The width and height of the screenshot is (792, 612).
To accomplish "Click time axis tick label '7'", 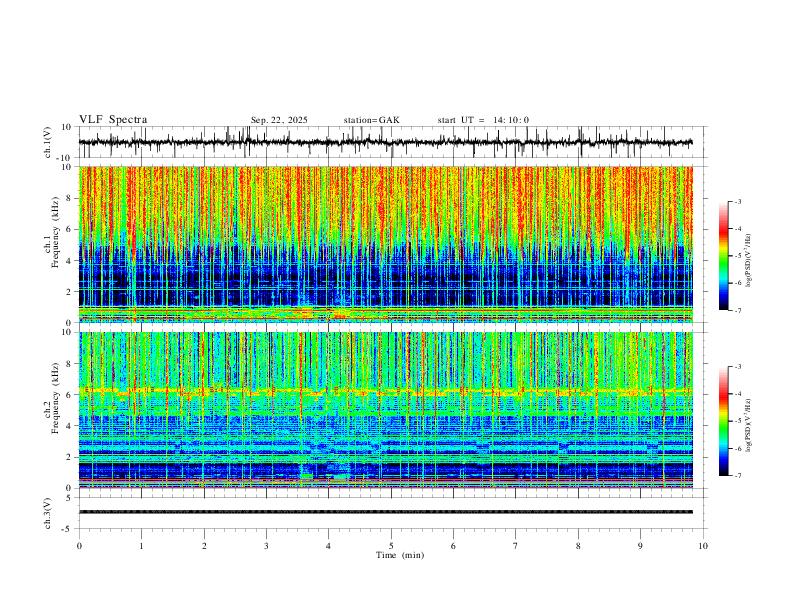I will click(x=516, y=546).
